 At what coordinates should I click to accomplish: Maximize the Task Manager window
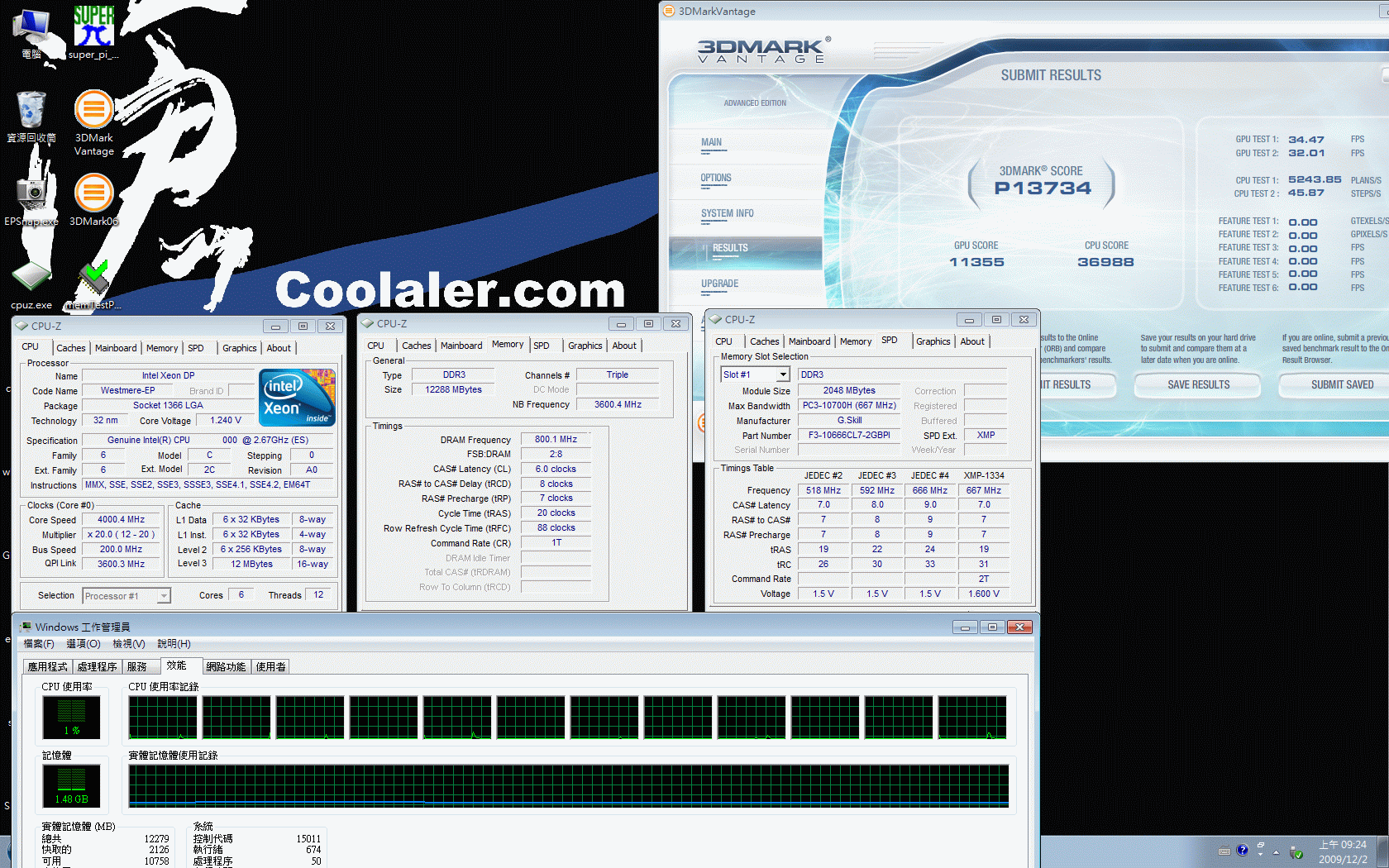[992, 627]
